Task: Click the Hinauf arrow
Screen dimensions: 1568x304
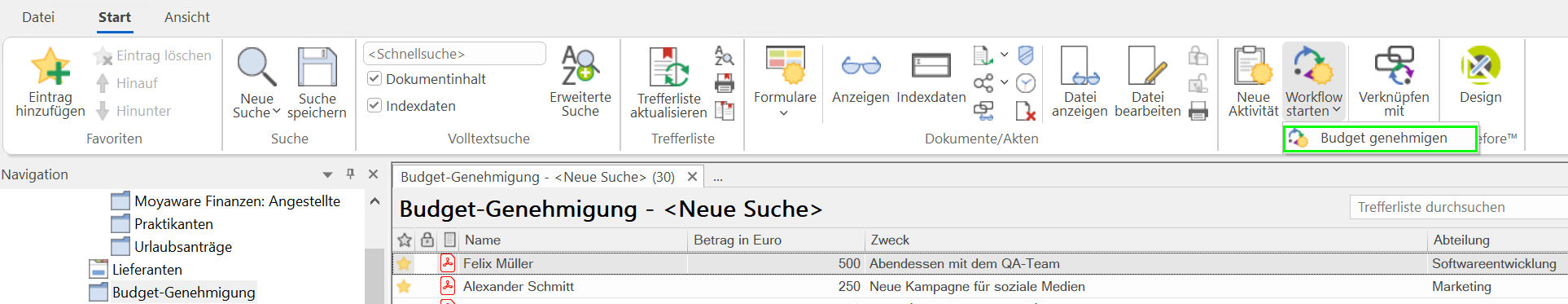Action: click(x=103, y=83)
